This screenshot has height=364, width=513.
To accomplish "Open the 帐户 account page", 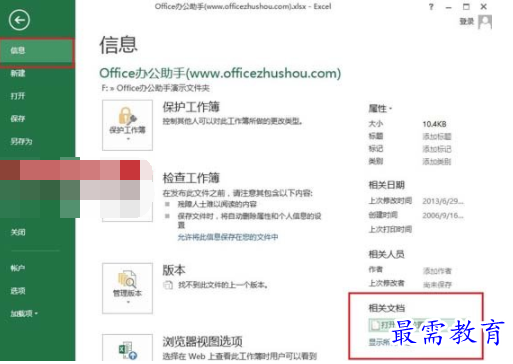I will click(18, 268).
